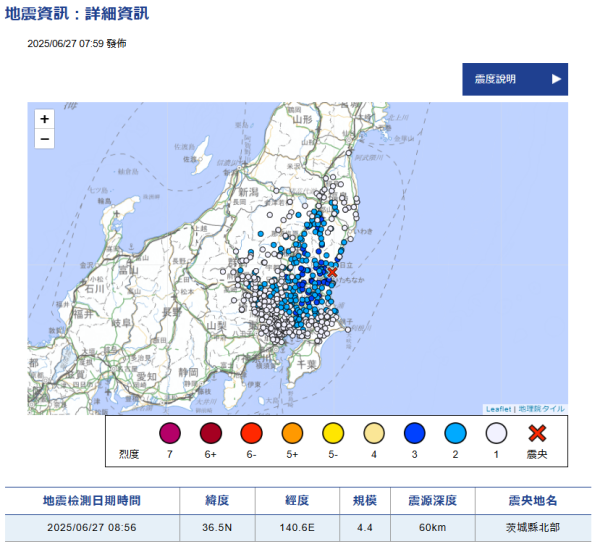Click the intensity 5+ orange legend swatch
This screenshot has height=552, width=600.
pyautogui.click(x=292, y=433)
